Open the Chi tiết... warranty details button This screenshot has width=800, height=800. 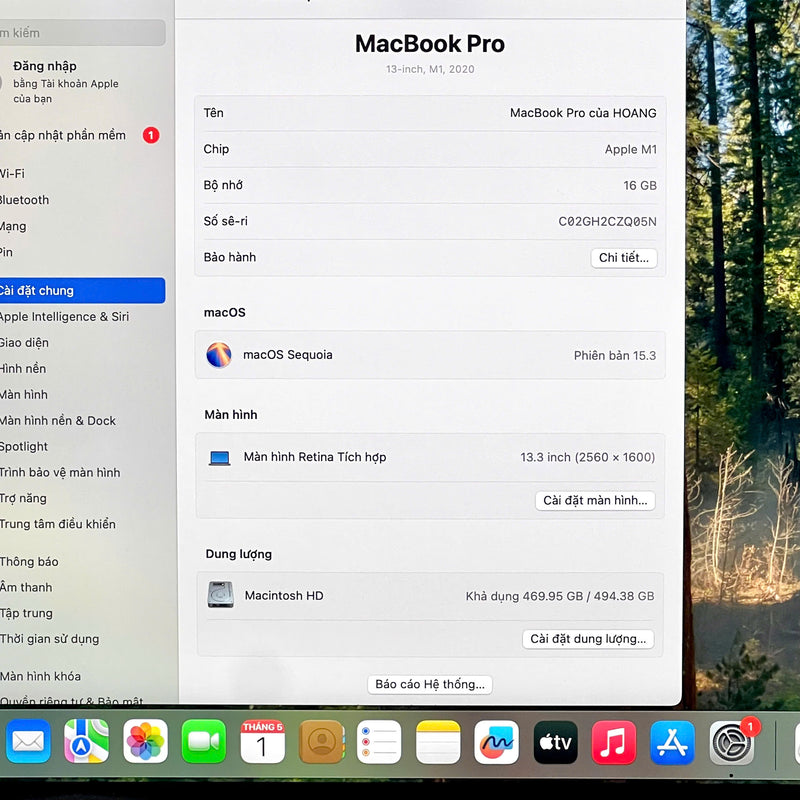tap(624, 258)
